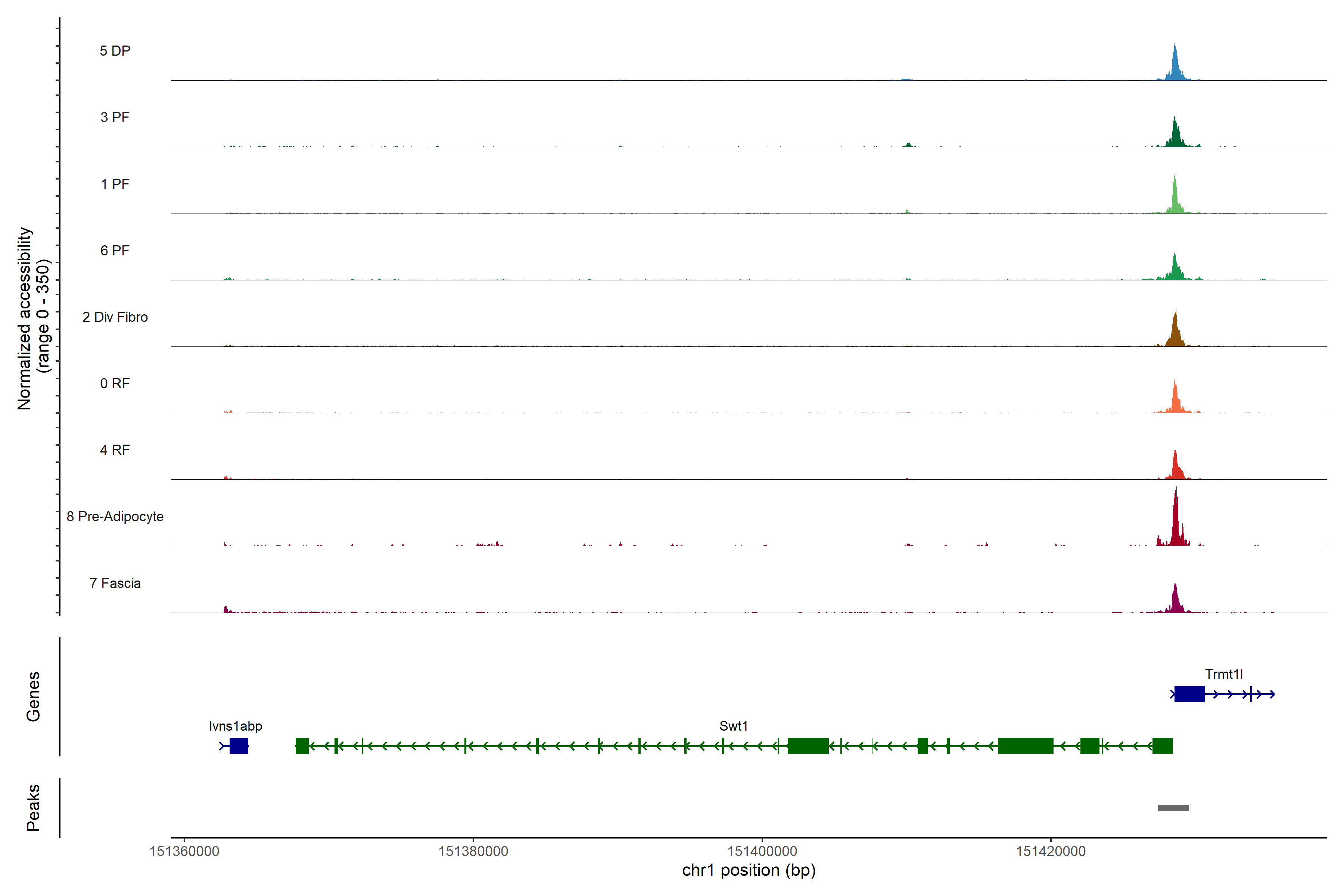Image resolution: width=1344 pixels, height=896 pixels.
Task: Select the 7 Fascia track label
Action: pyautogui.click(x=115, y=584)
